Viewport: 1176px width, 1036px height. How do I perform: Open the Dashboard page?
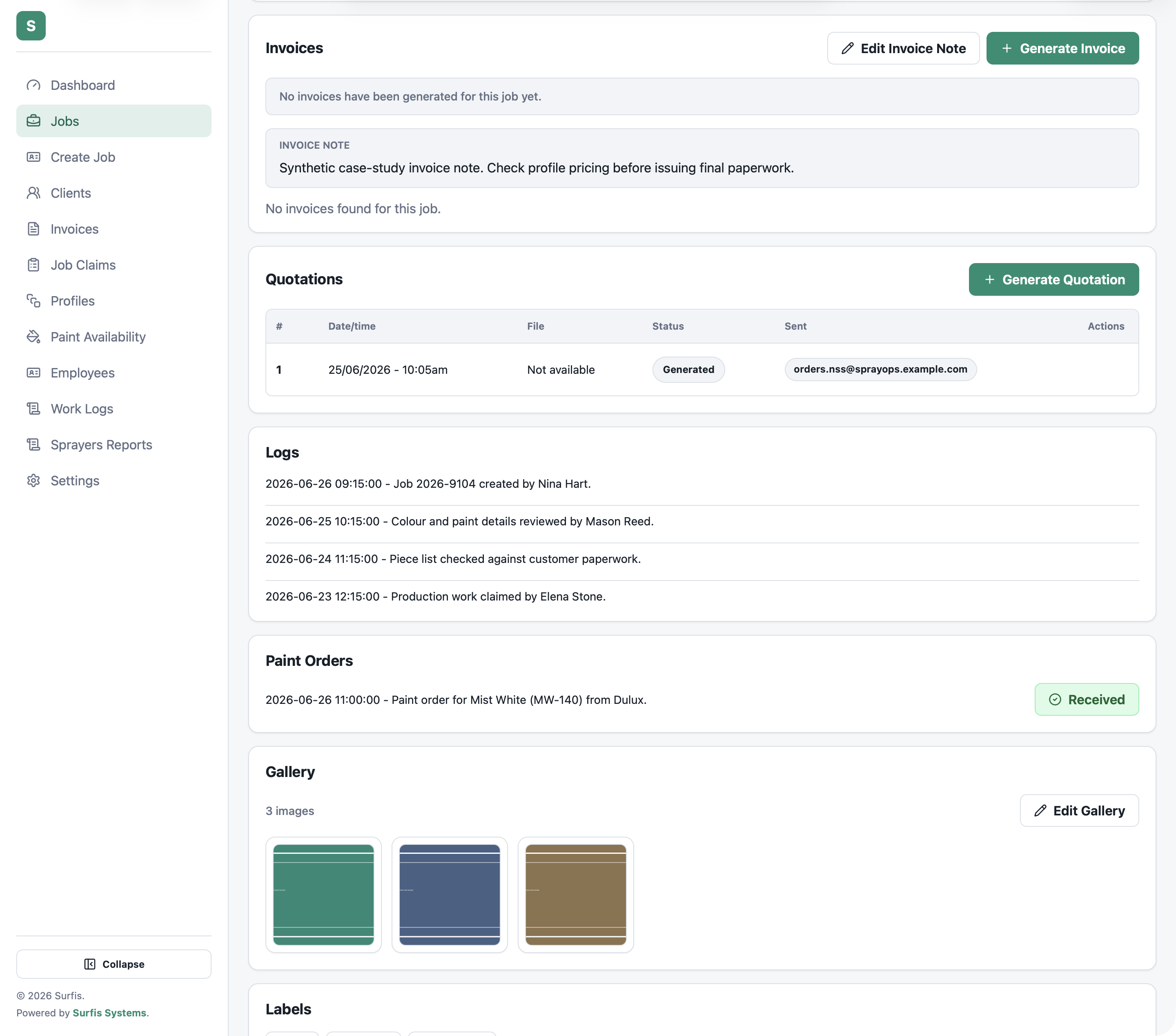114,85
